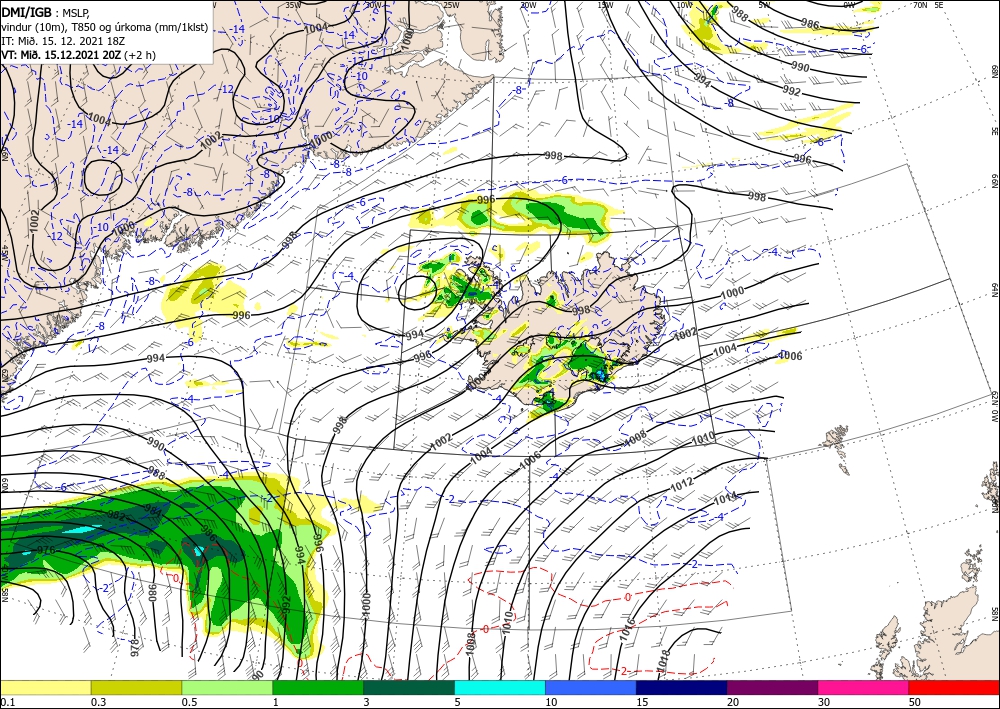
Task: Pick the blue 10–15 mm legend swatch
Action: coord(591,687)
